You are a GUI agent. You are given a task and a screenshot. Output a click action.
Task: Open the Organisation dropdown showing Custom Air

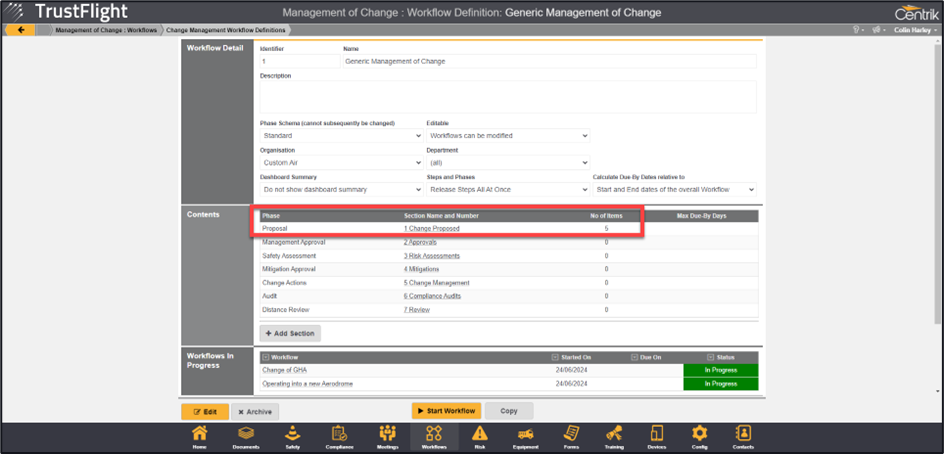[340, 162]
